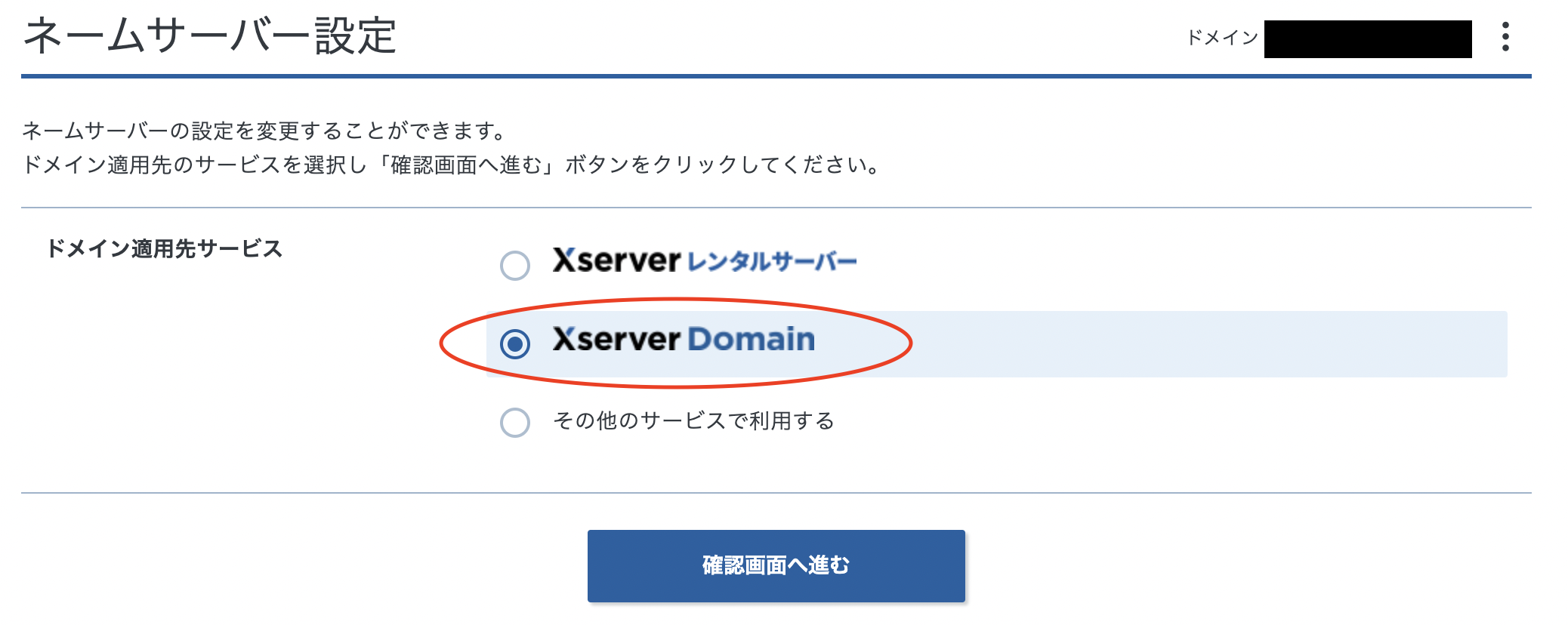Select the Xserver Domain radio button
The height and width of the screenshot is (625, 1568).
[514, 343]
